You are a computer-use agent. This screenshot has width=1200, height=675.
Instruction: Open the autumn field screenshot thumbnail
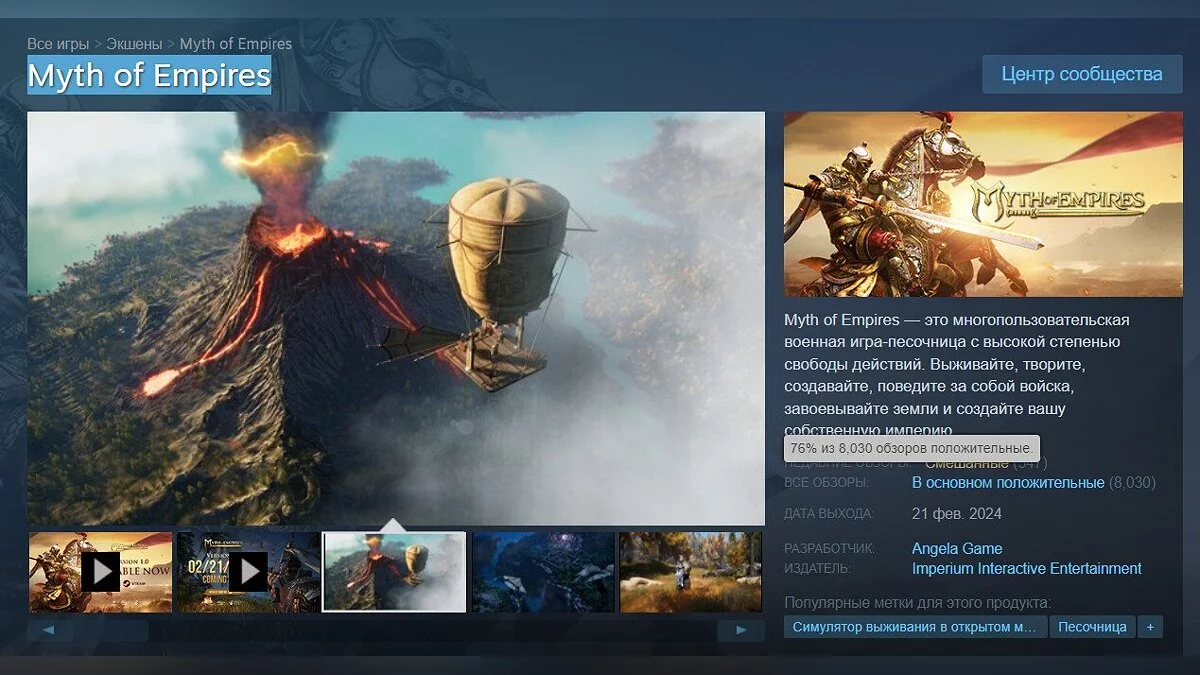tap(691, 572)
